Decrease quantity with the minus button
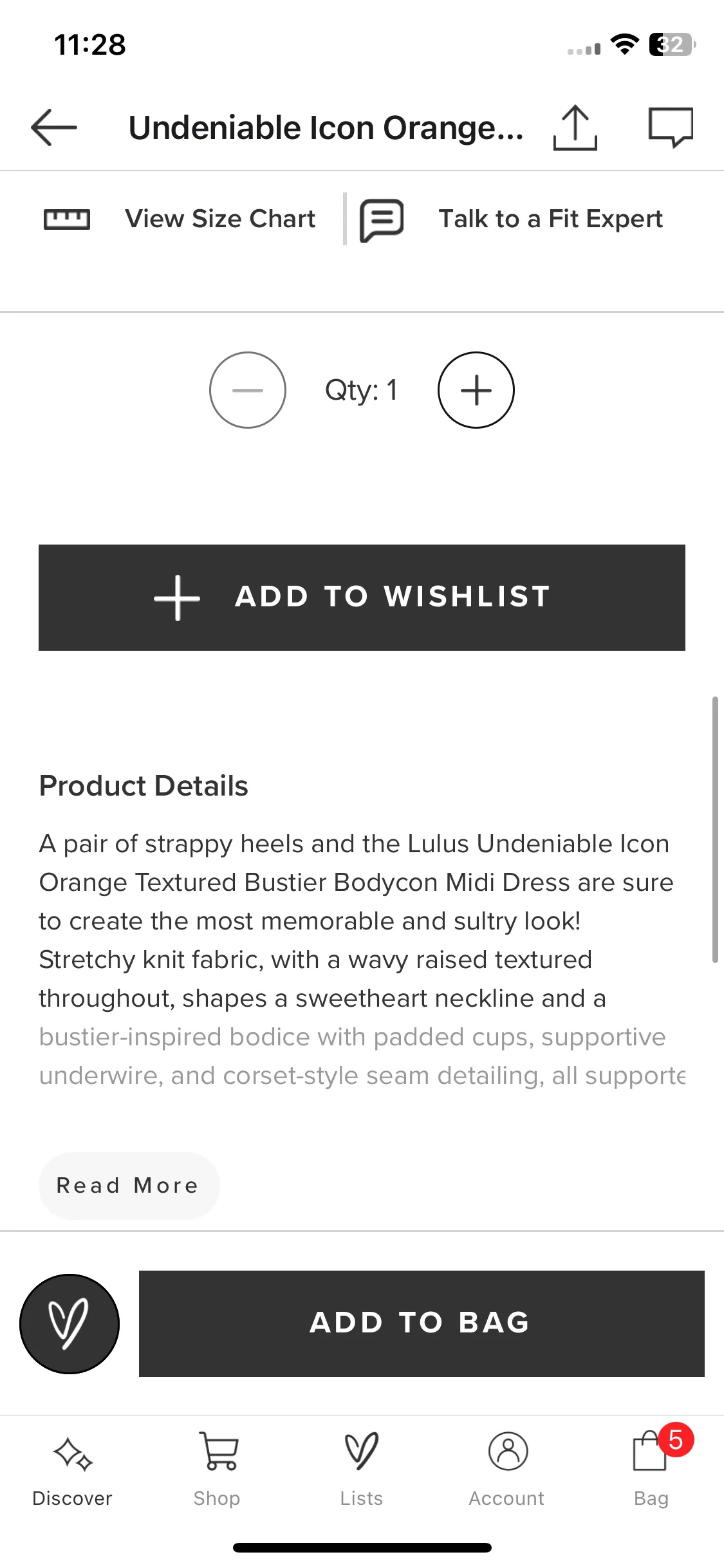The height and width of the screenshot is (1568, 724). 248,390
